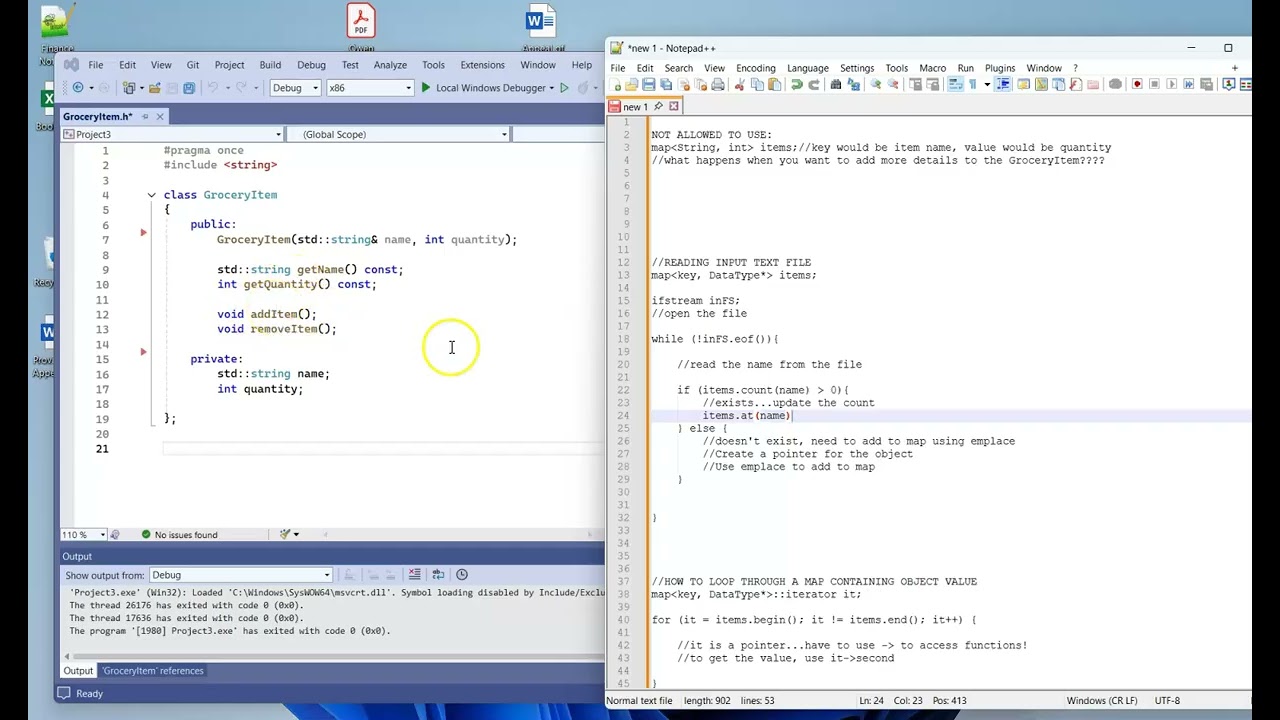The width and height of the screenshot is (1280, 720).
Task: Click the Copy icon in Notepad++ toolbar
Action: coord(757,85)
